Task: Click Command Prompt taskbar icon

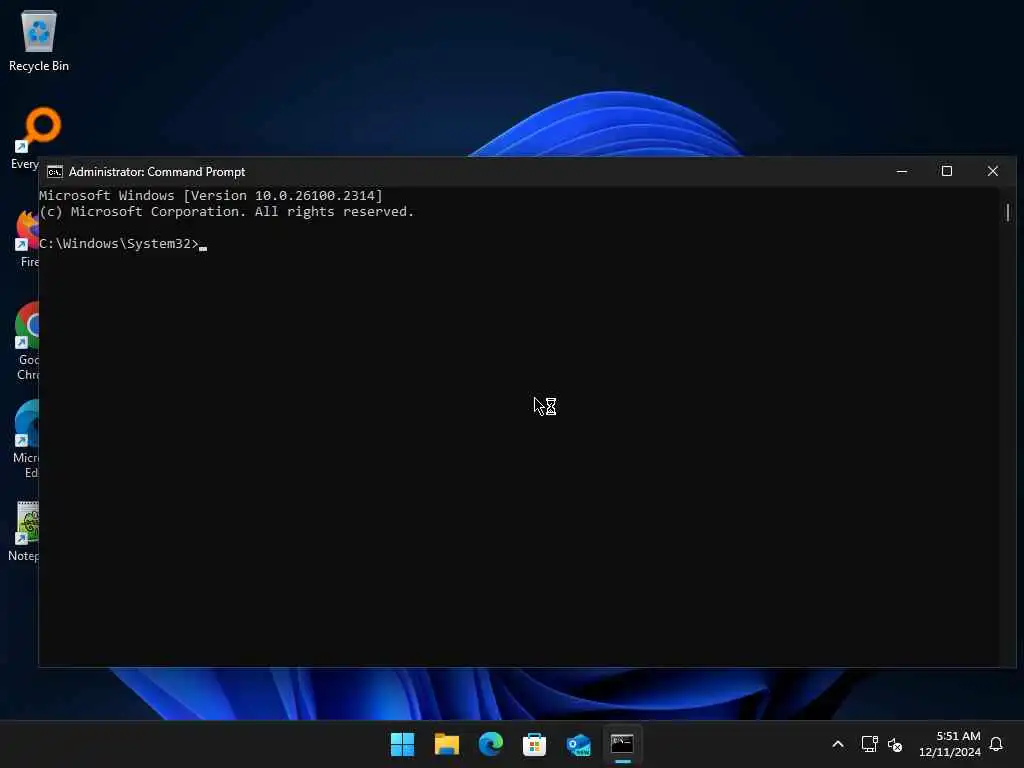Action: point(622,744)
